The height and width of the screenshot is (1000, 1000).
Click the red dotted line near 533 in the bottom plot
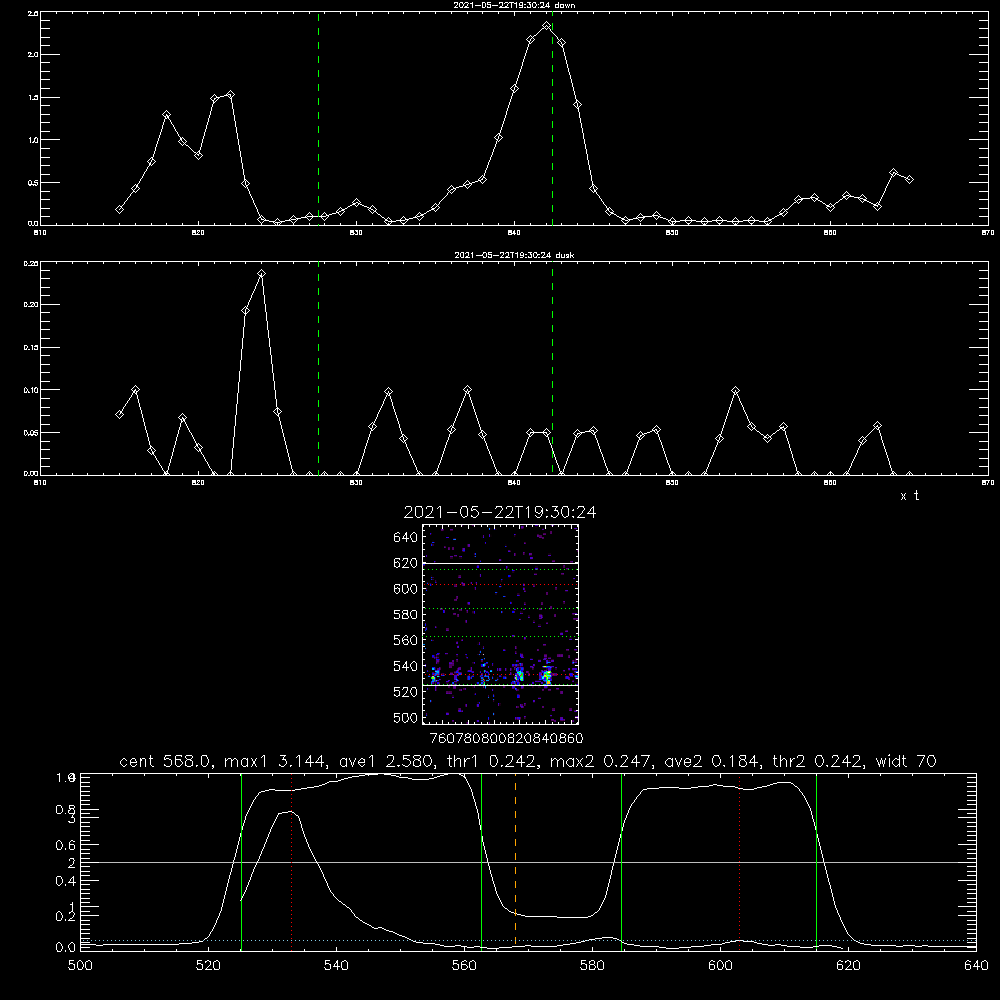click(x=291, y=862)
